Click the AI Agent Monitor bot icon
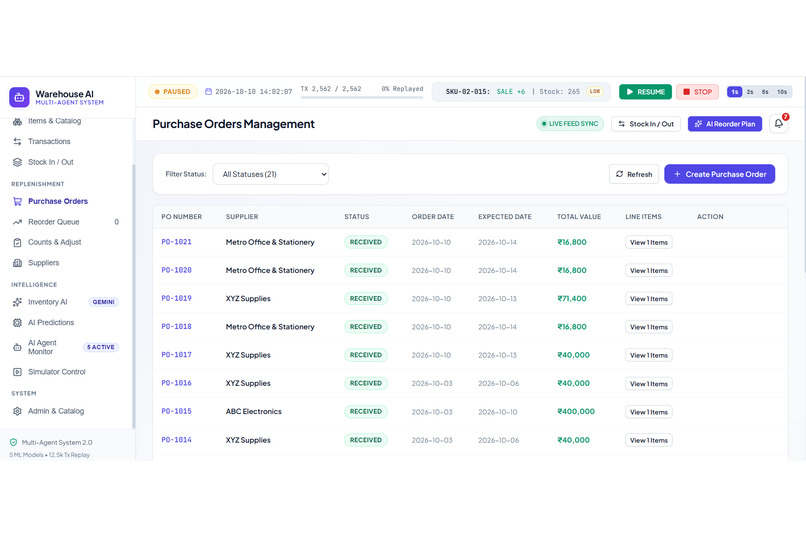The image size is (806, 537). [17, 347]
